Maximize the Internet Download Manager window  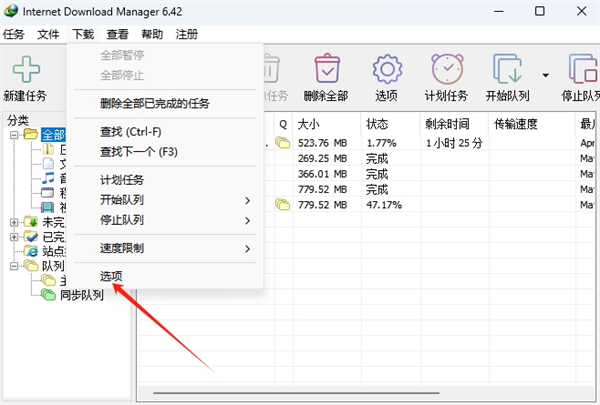point(540,11)
